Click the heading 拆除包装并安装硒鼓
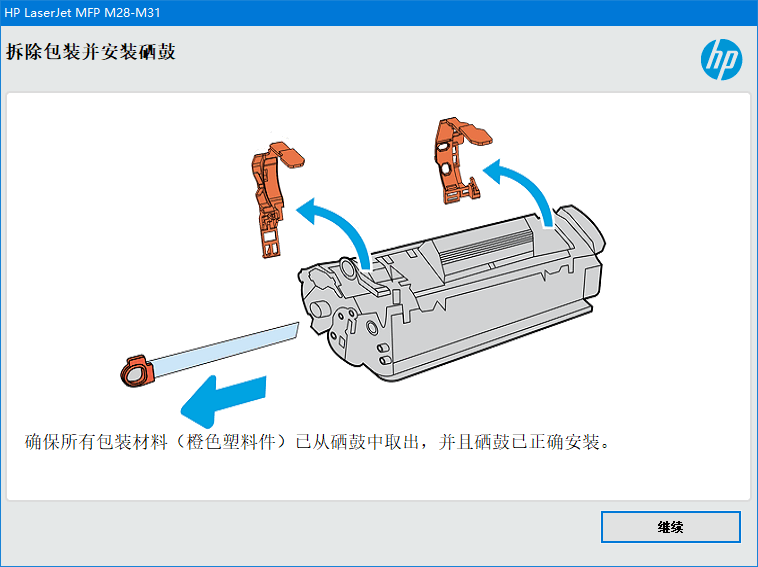Viewport: 758px width, 567px height. tap(91, 52)
